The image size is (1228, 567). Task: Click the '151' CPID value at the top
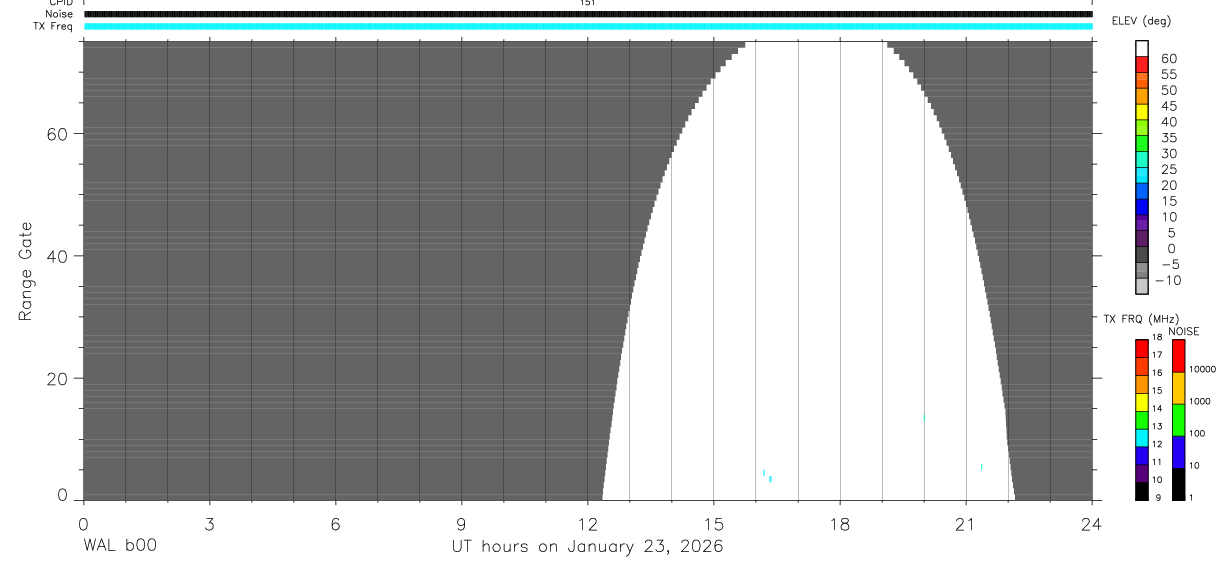[587, 3]
